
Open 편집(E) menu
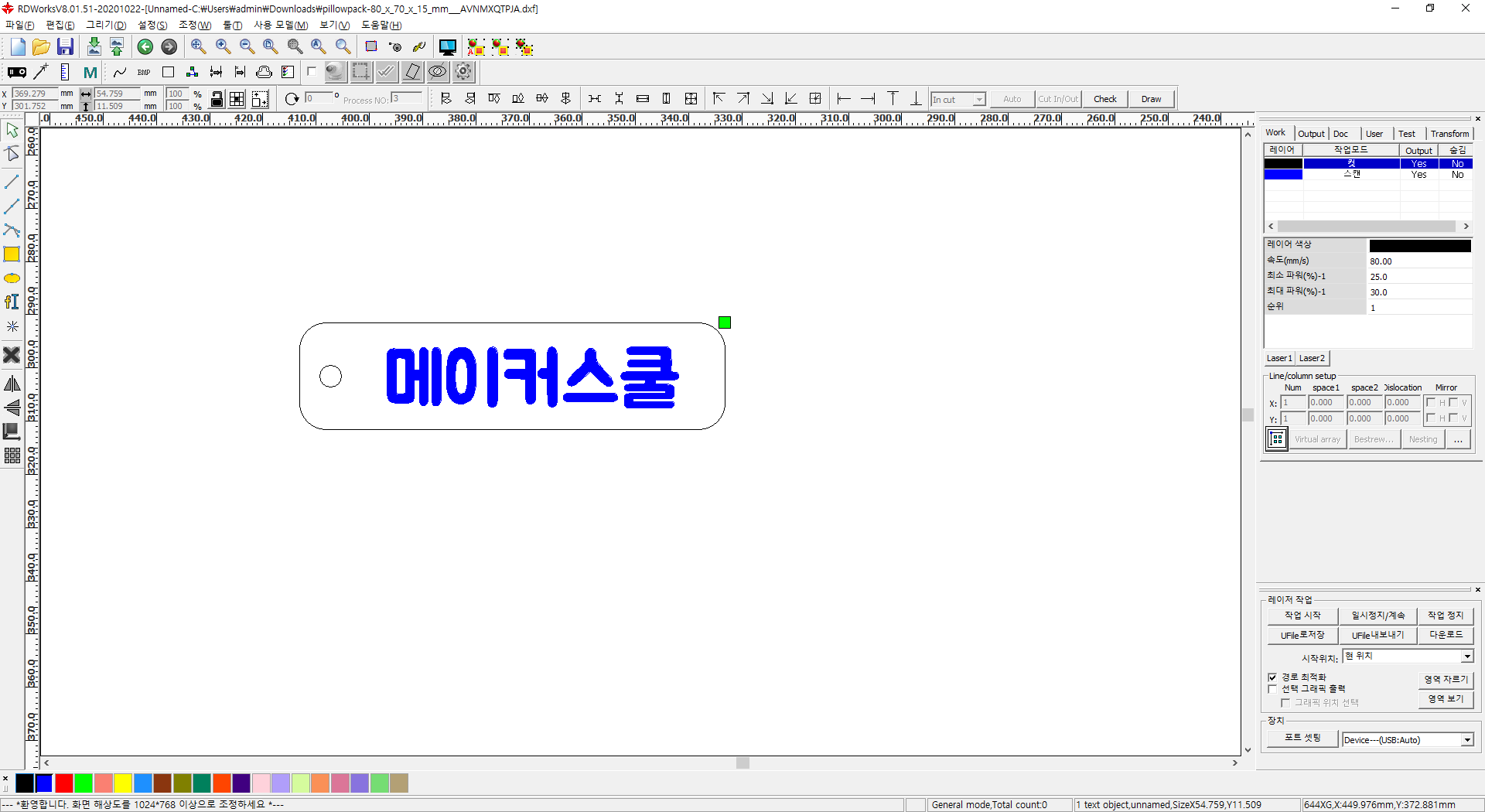pyautogui.click(x=60, y=26)
